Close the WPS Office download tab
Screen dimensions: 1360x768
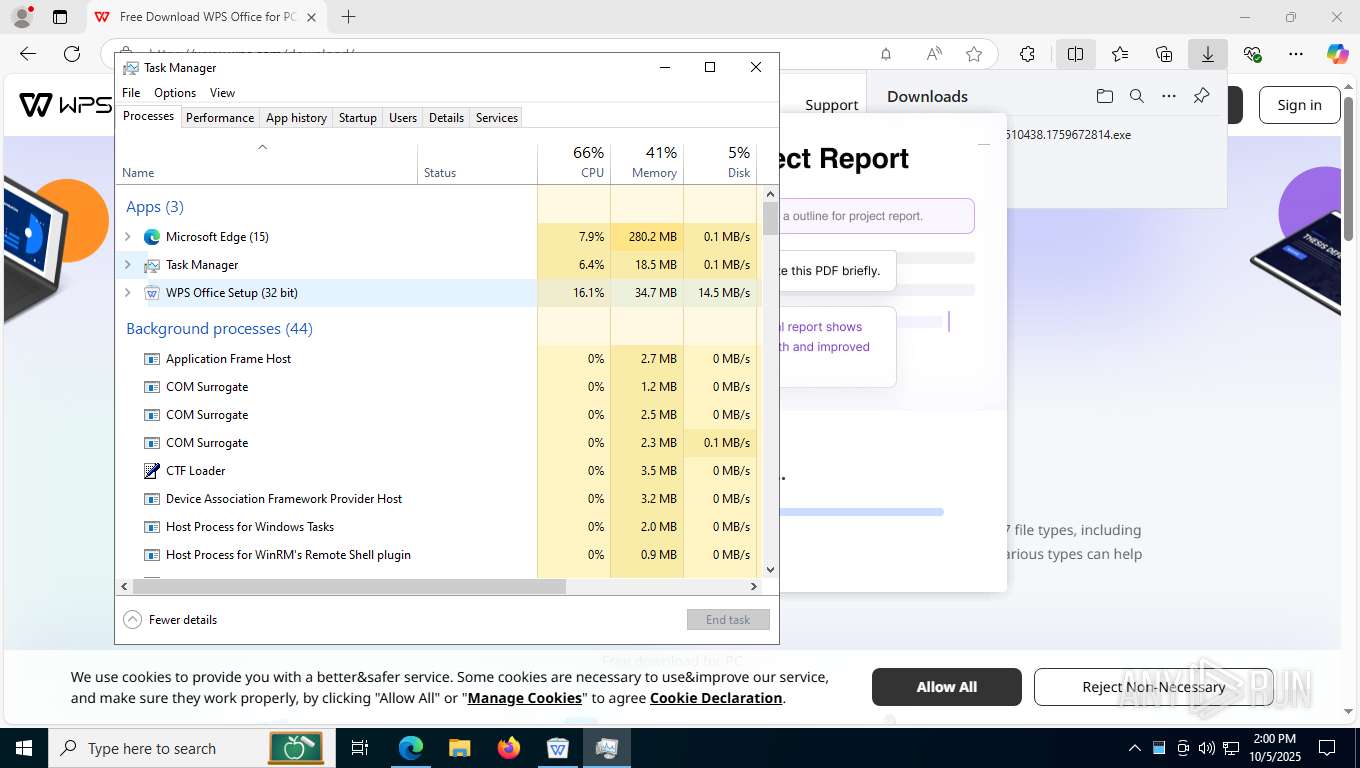pyautogui.click(x=312, y=17)
